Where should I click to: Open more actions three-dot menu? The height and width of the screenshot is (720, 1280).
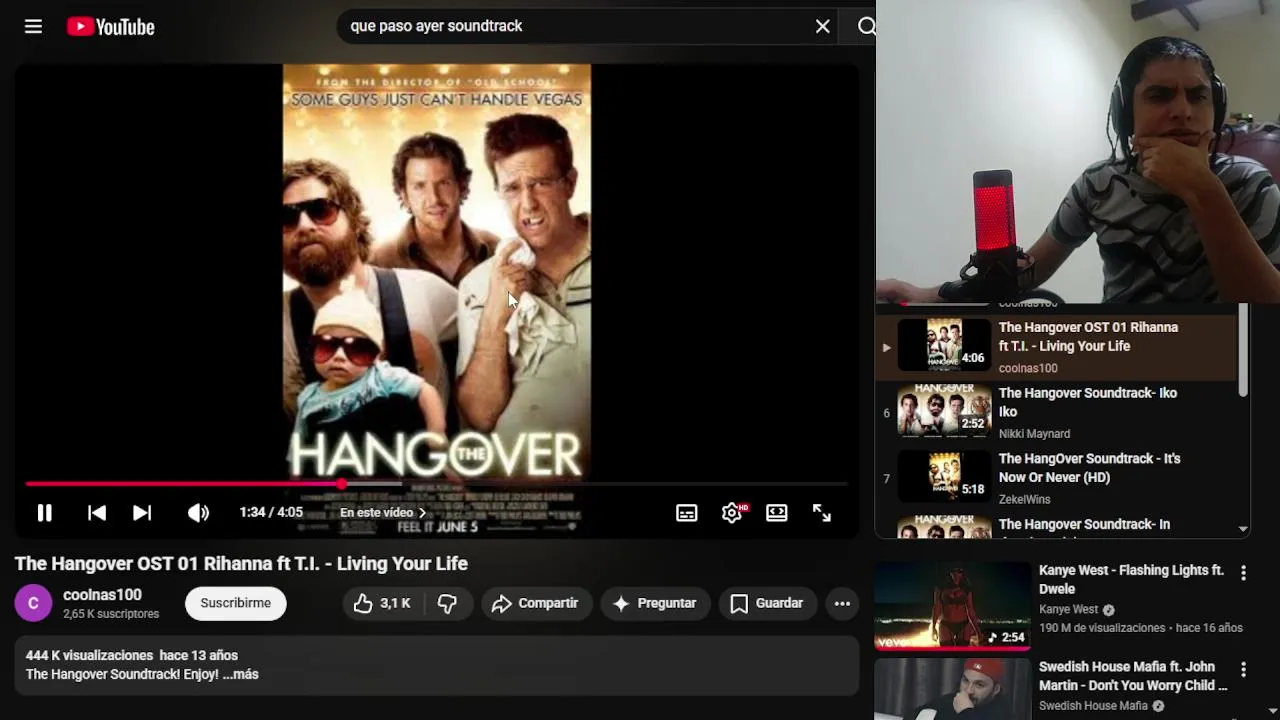click(x=842, y=603)
